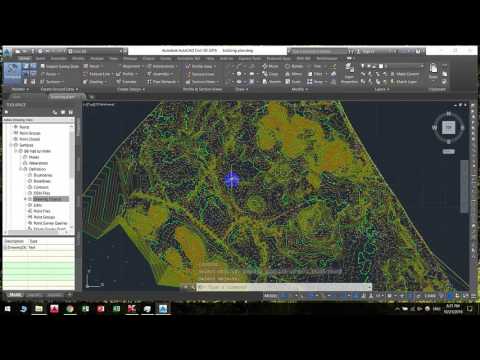Select the Watersheds item in the tree

click(x=38, y=163)
